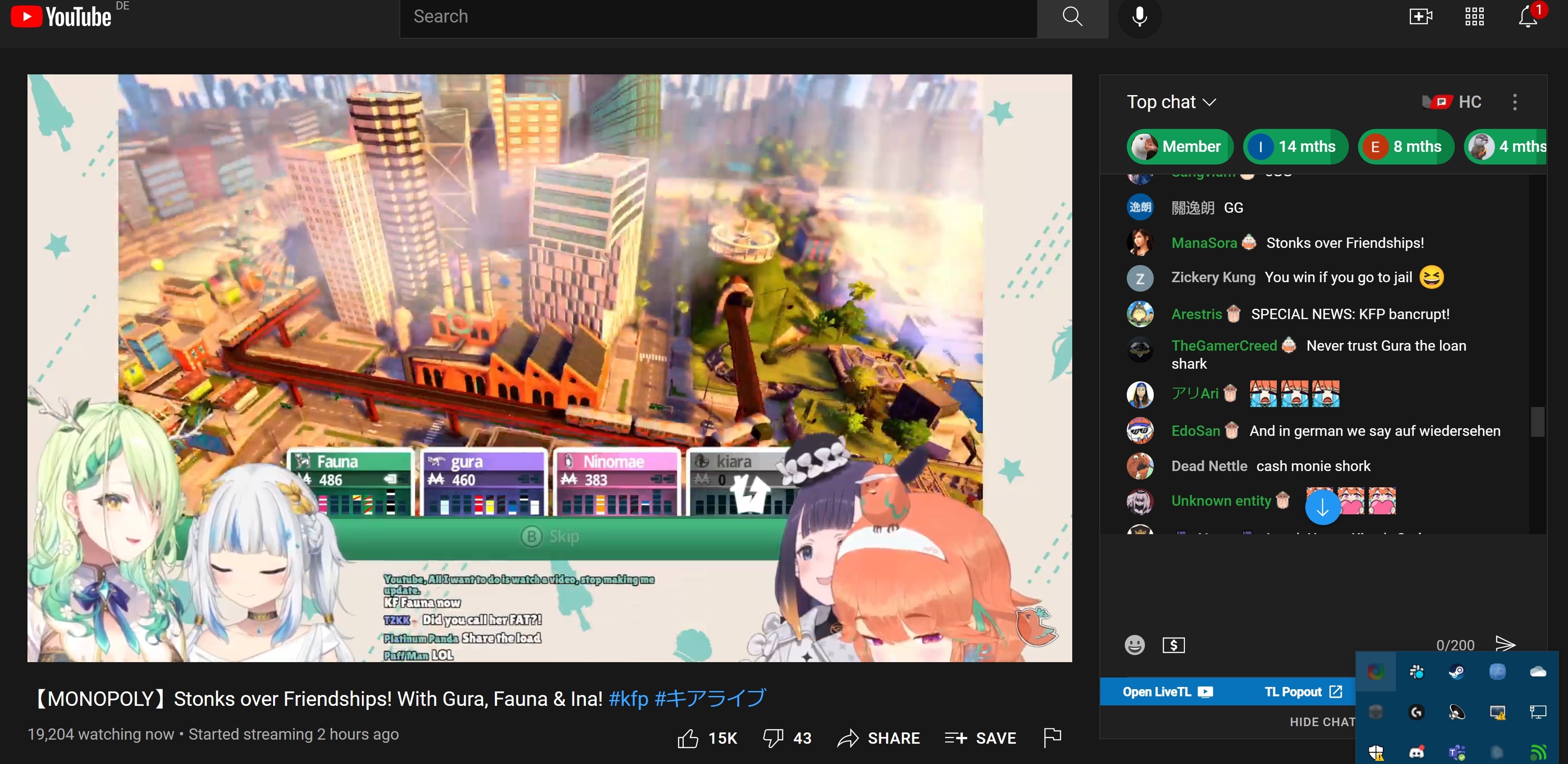
Task: Click Dead Nettle's username in chat
Action: pos(1209,467)
